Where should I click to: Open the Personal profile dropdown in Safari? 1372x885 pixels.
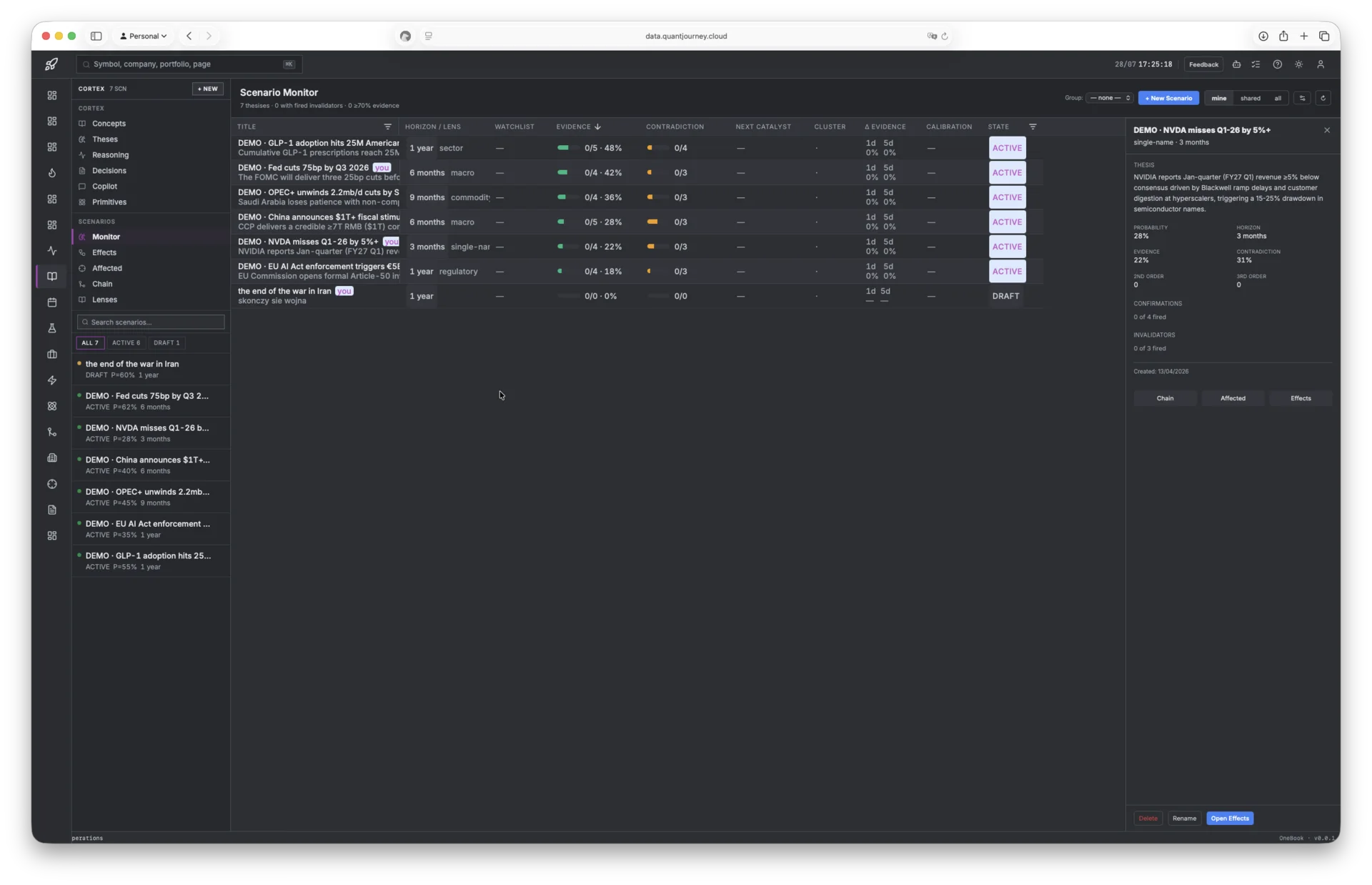(x=144, y=36)
